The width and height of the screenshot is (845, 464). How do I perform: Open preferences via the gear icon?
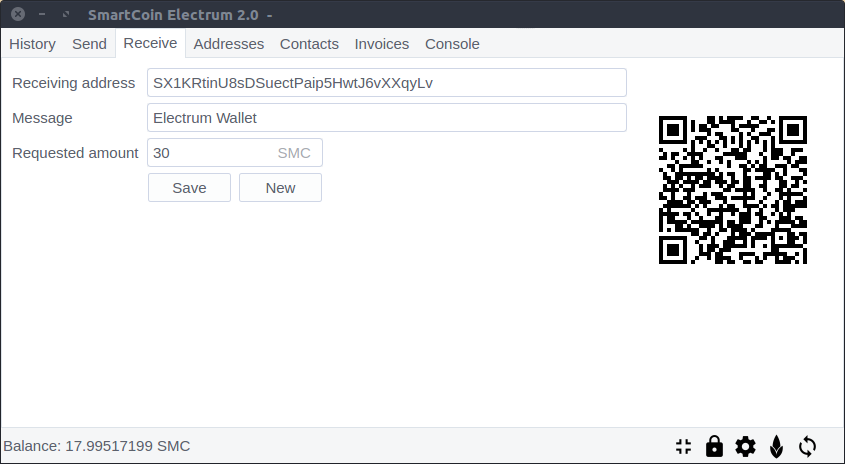click(745, 446)
